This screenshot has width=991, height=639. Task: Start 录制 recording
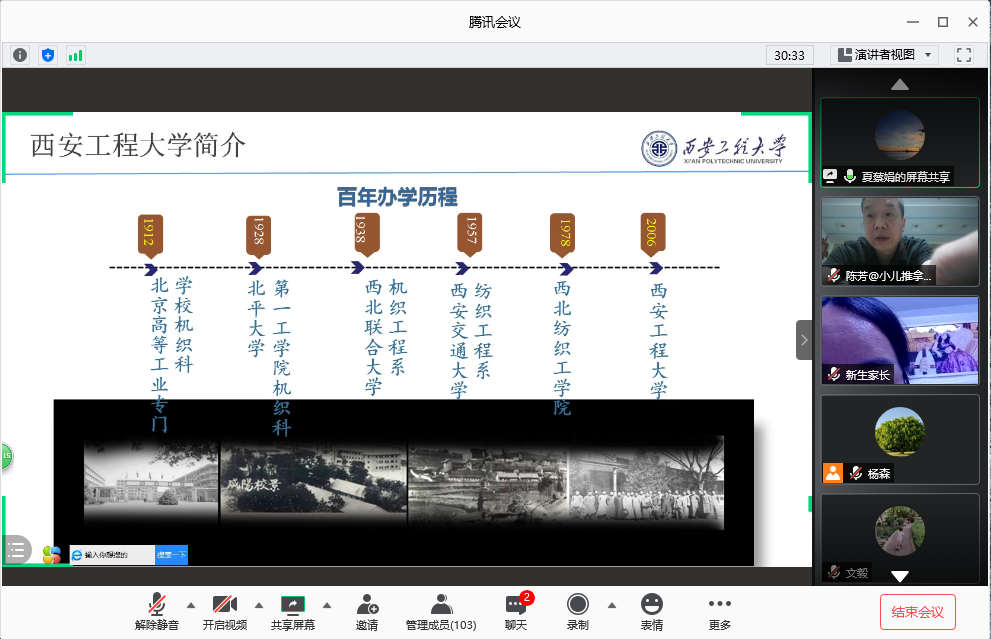click(577, 611)
